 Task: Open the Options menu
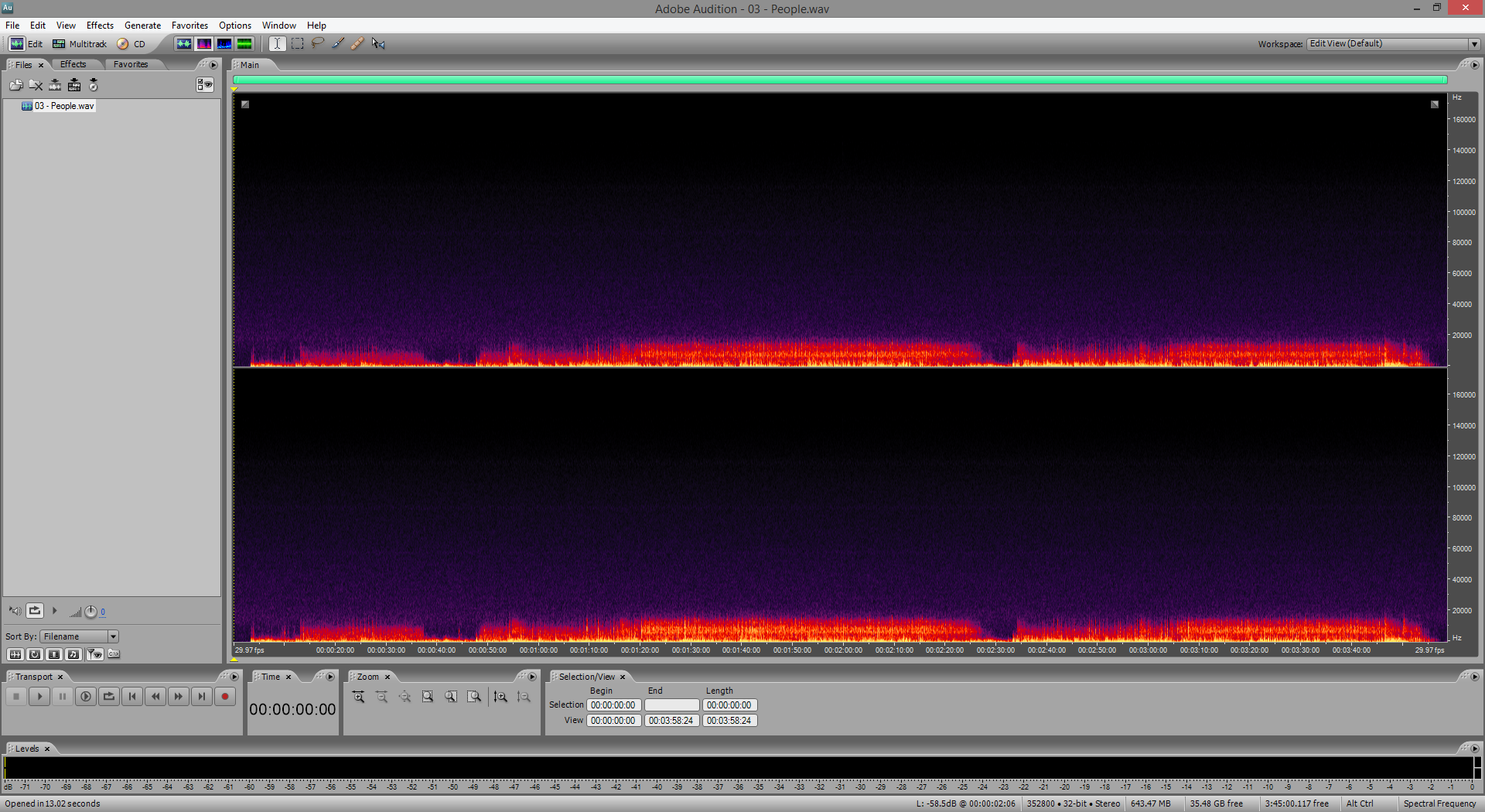tap(234, 26)
